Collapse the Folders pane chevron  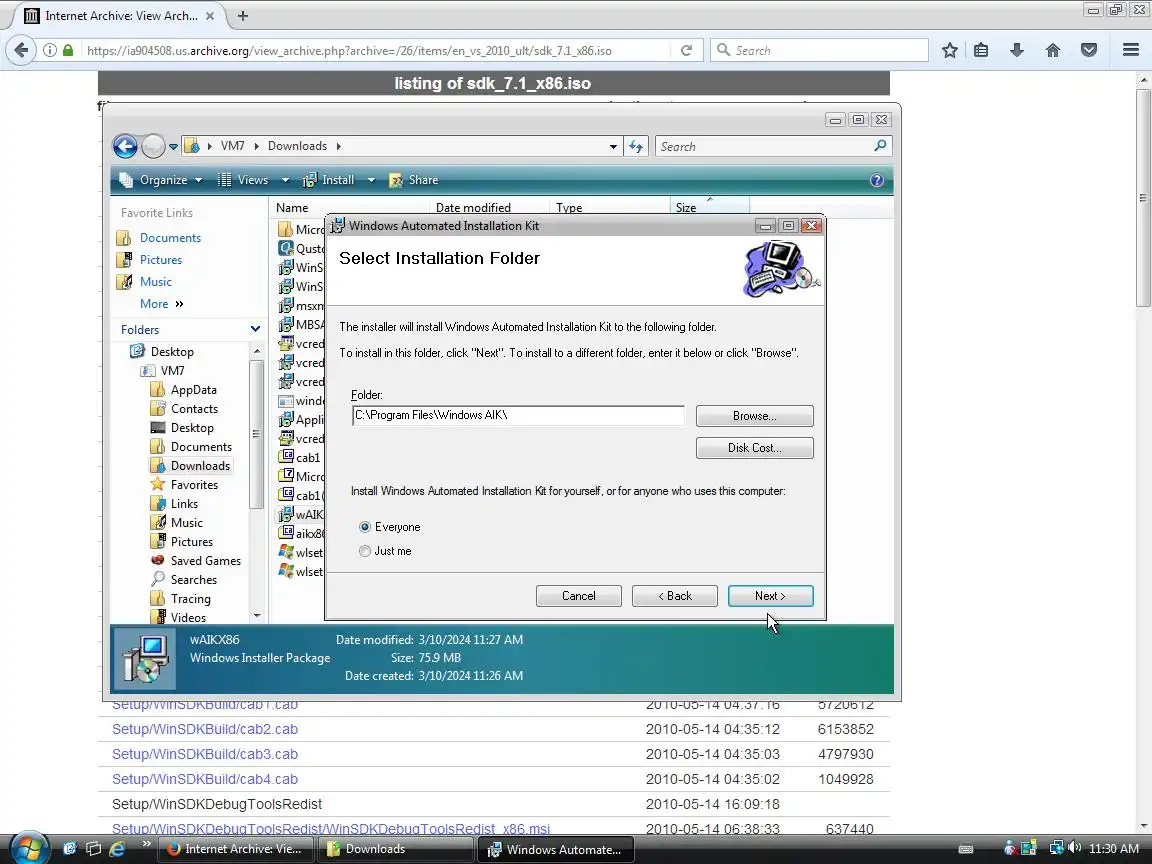pos(255,329)
